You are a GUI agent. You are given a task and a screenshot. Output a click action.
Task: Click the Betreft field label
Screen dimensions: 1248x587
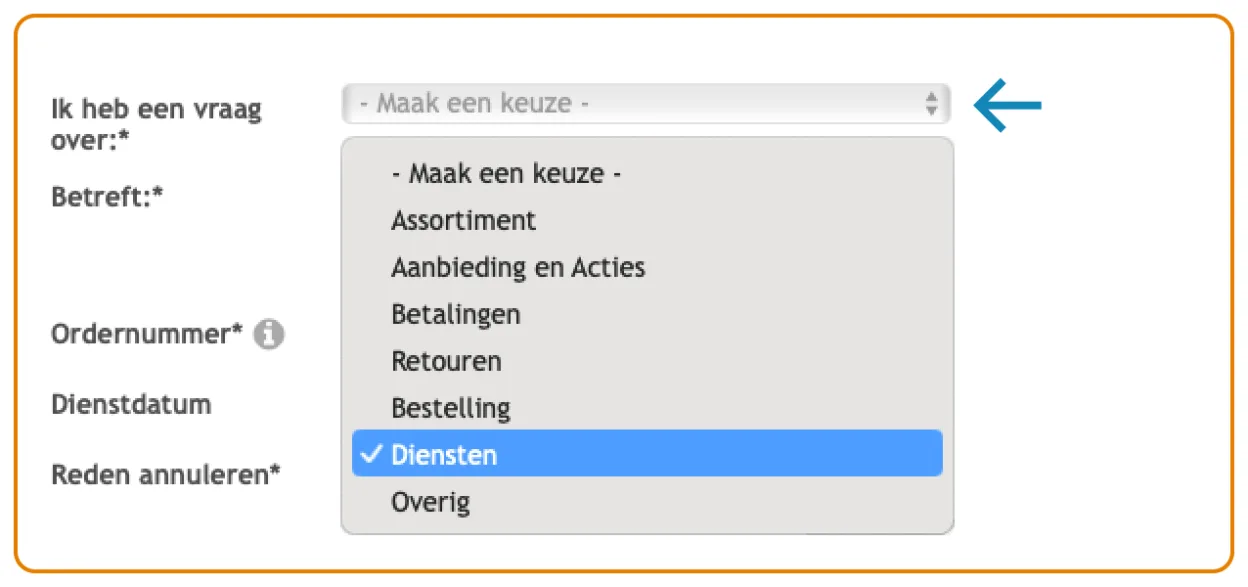(x=107, y=196)
